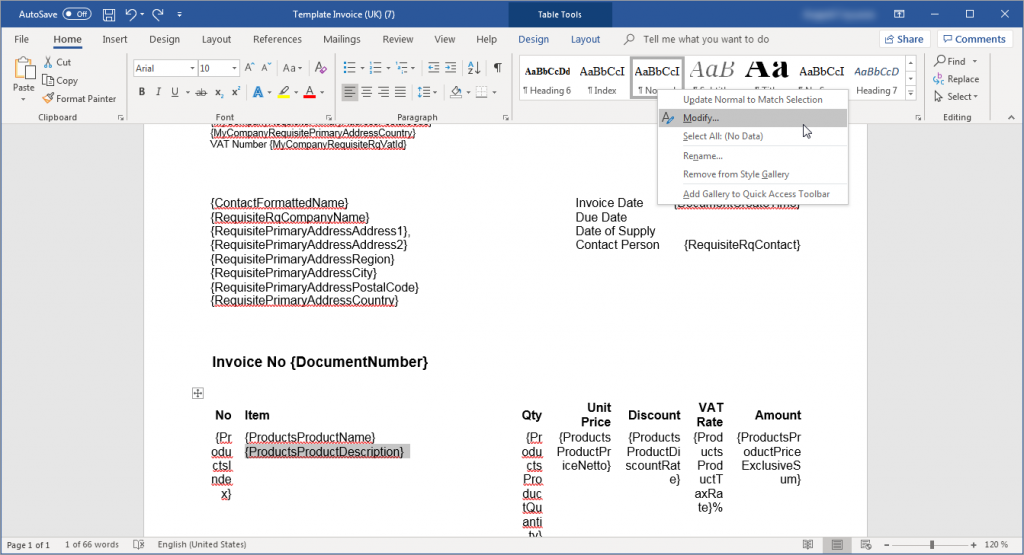Choose Modify... in the context menu

(753, 118)
